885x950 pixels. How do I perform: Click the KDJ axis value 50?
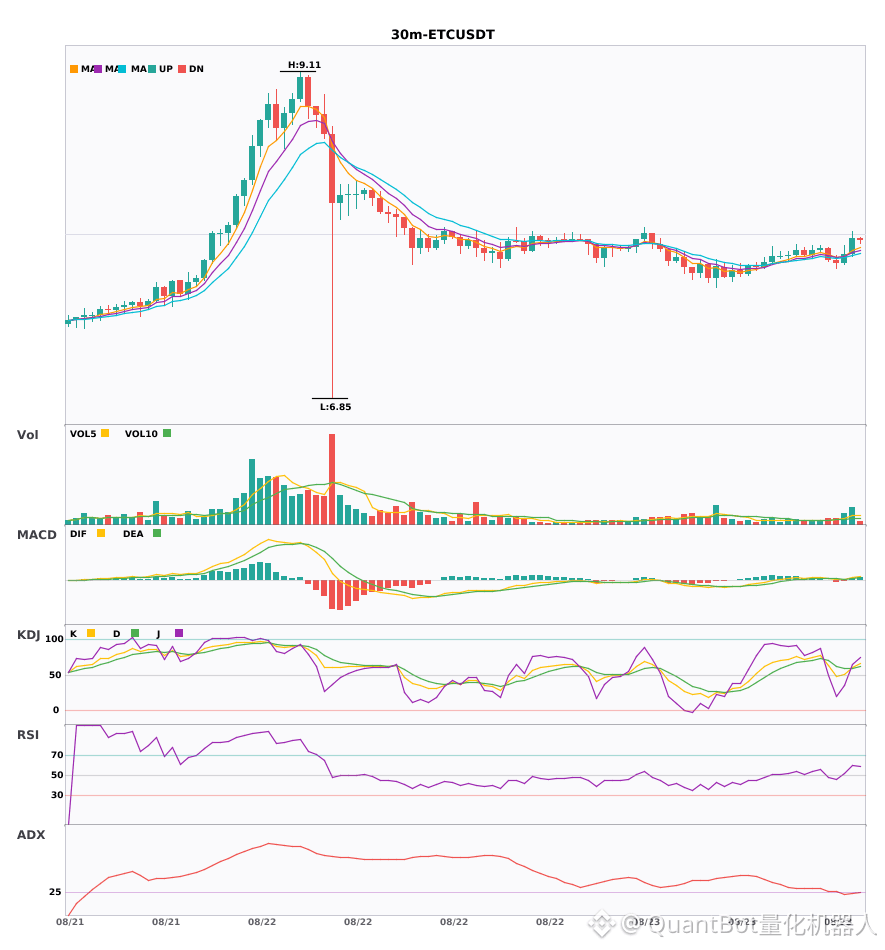[x=55, y=675]
